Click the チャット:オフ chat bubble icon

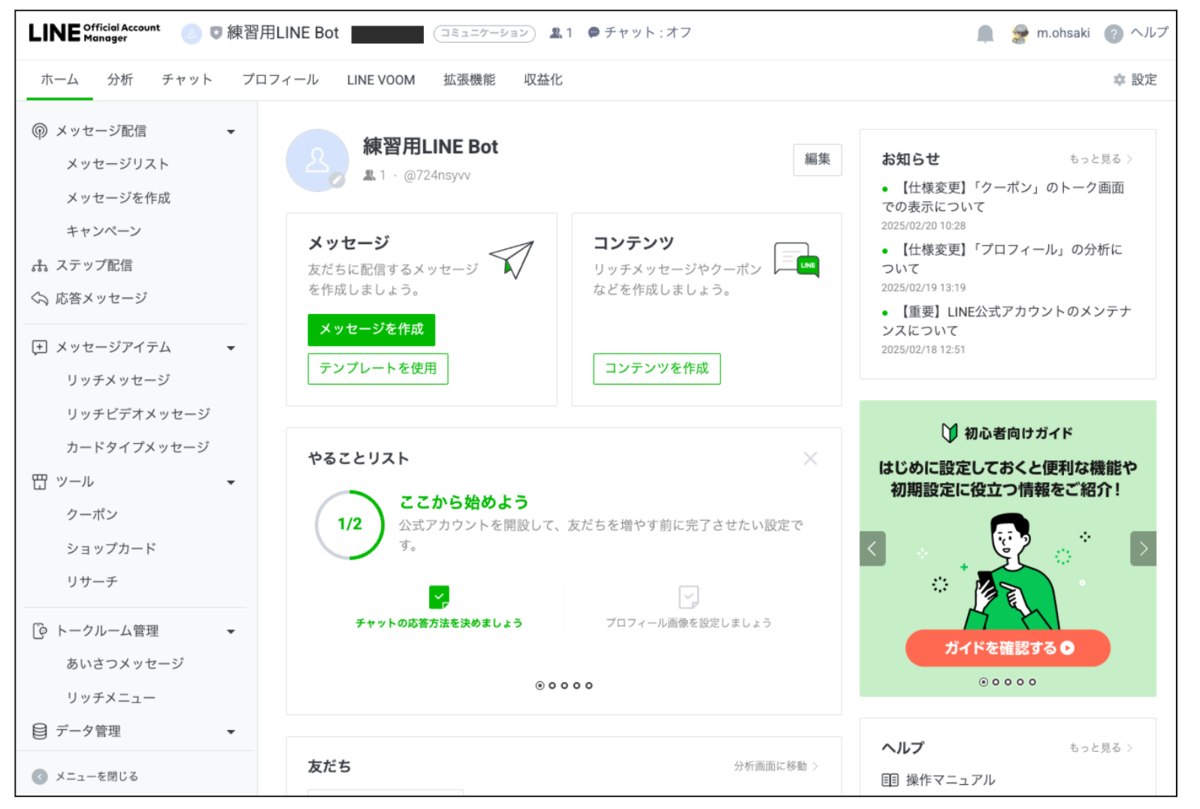pos(594,33)
